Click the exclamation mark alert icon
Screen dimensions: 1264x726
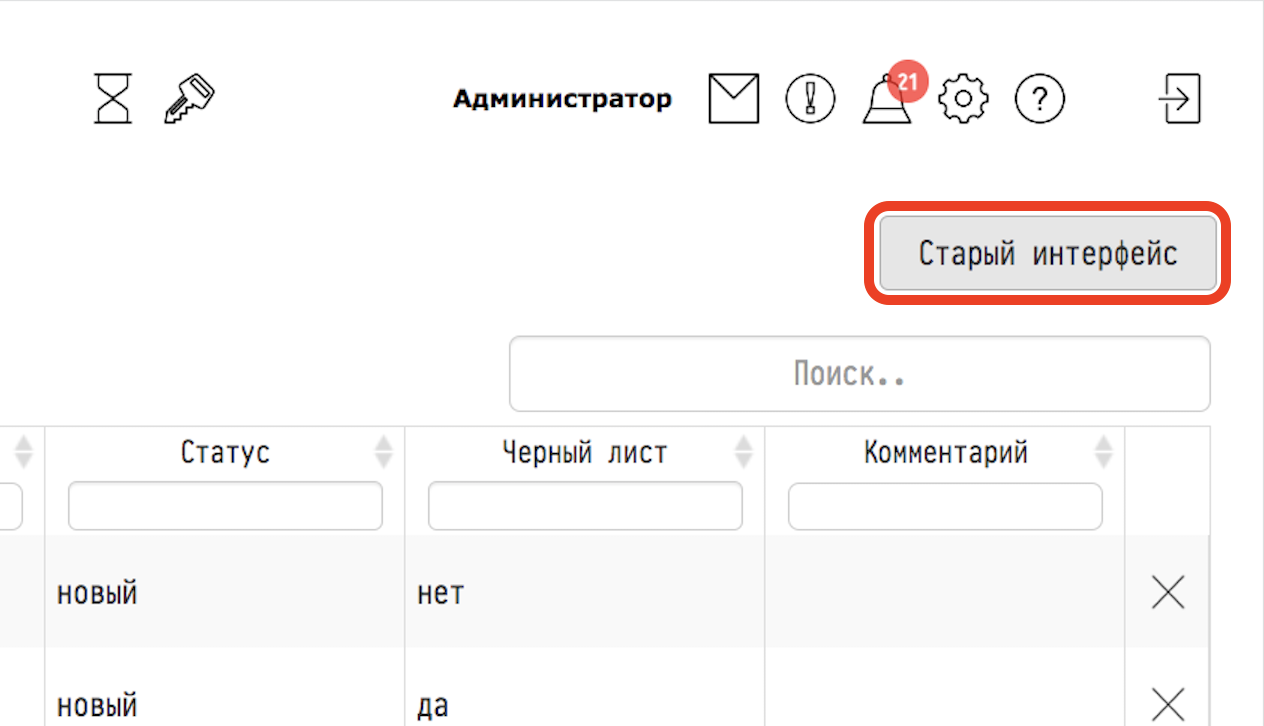coord(810,99)
